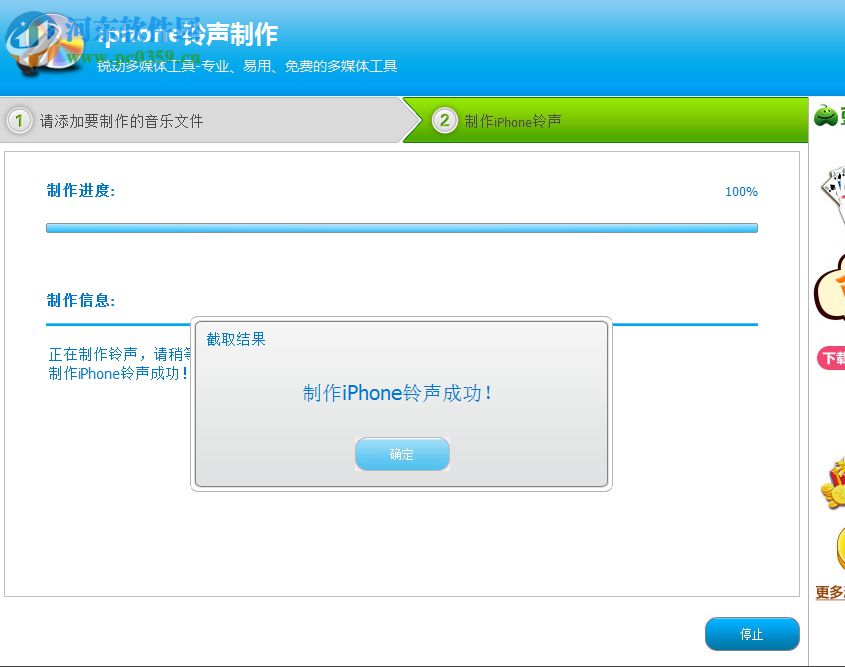Image resolution: width=845 pixels, height=667 pixels.
Task: Click the blue progress bar
Action: pos(400,227)
